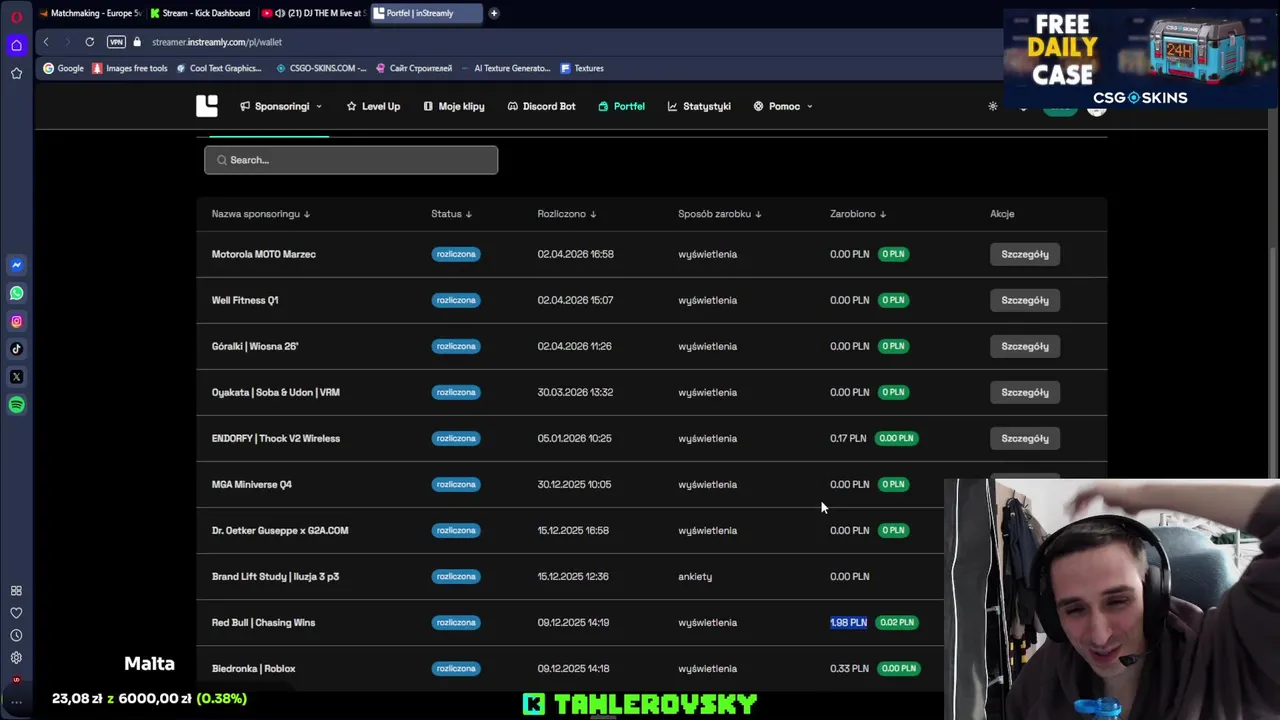Click the VPN badge in the address bar
Screen dimensions: 1280x720
(116, 42)
